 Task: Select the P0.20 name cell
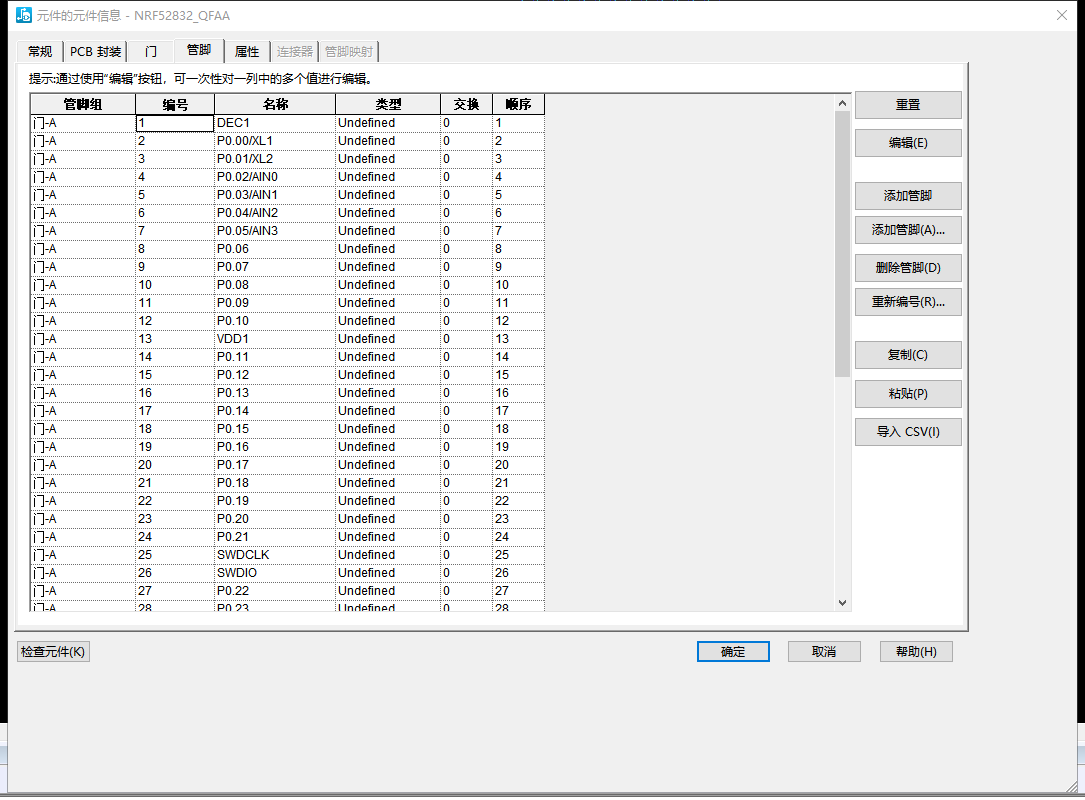[275, 519]
